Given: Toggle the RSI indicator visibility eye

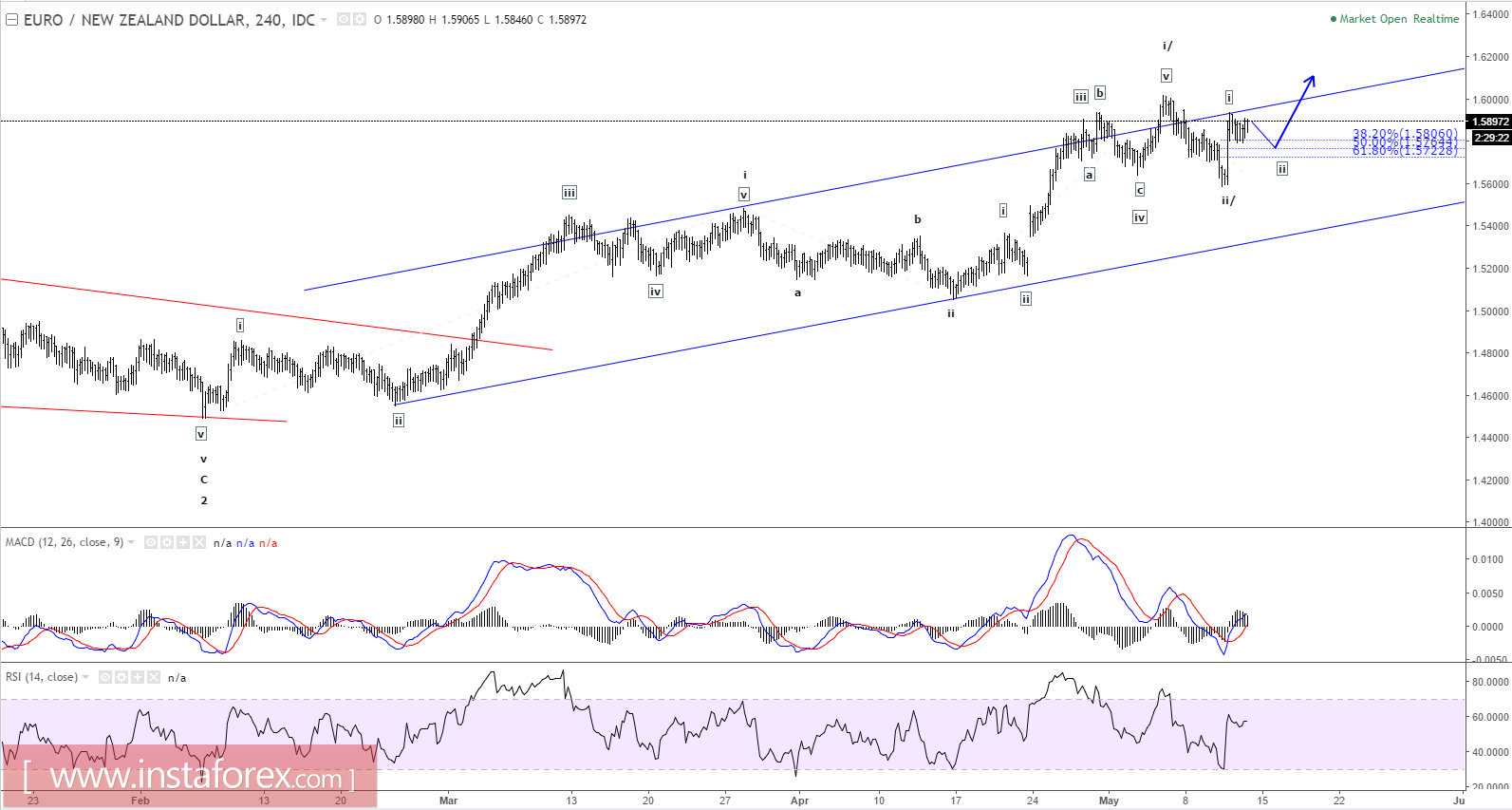Looking at the screenshot, I should coord(105,677).
